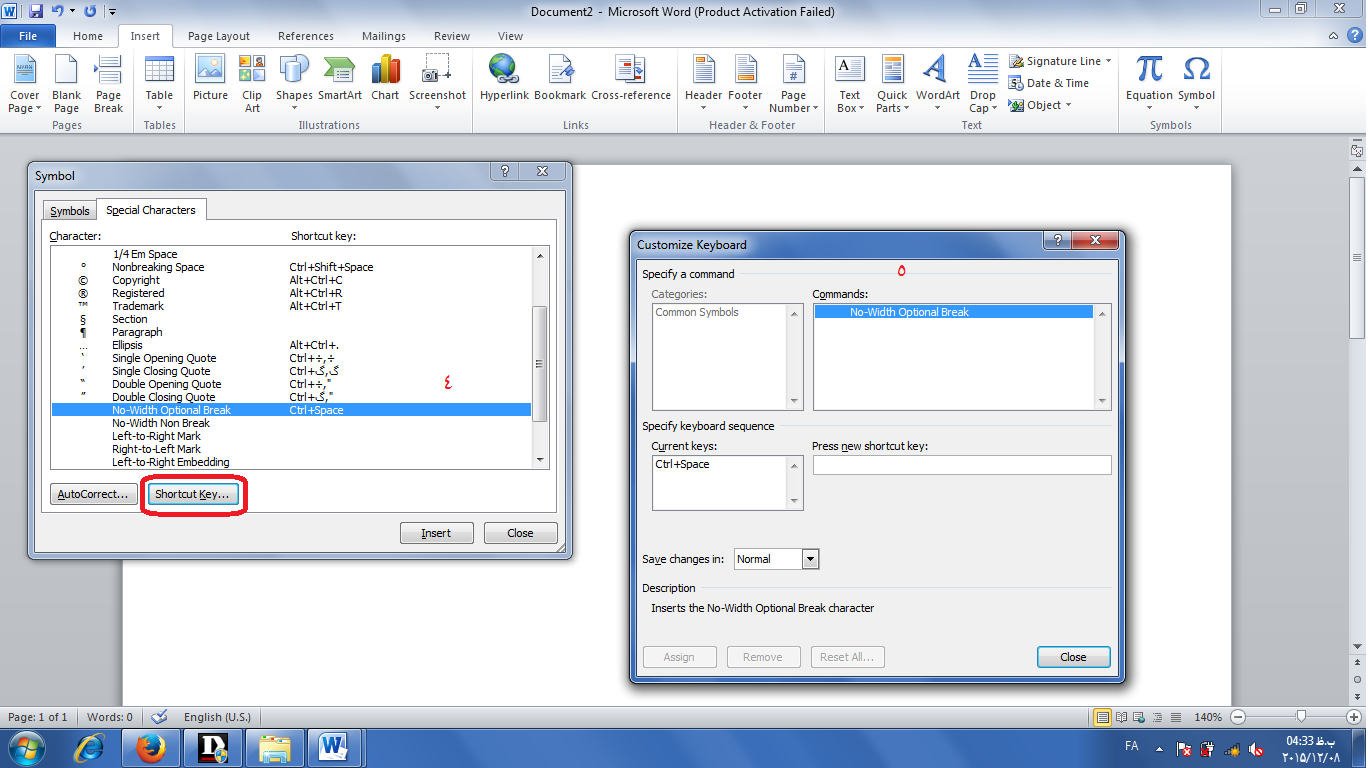This screenshot has width=1368, height=768.
Task: Select the Copyright character row
Action: pyautogui.click(x=291, y=280)
